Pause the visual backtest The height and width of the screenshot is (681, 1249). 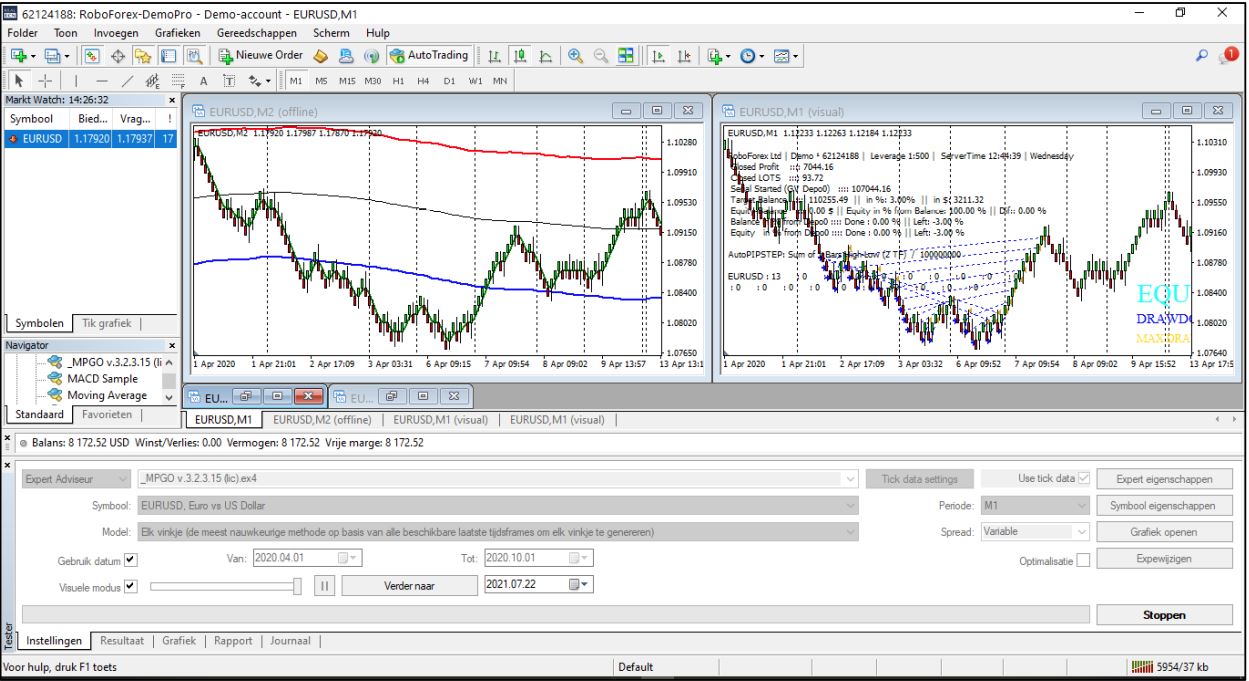click(x=326, y=585)
